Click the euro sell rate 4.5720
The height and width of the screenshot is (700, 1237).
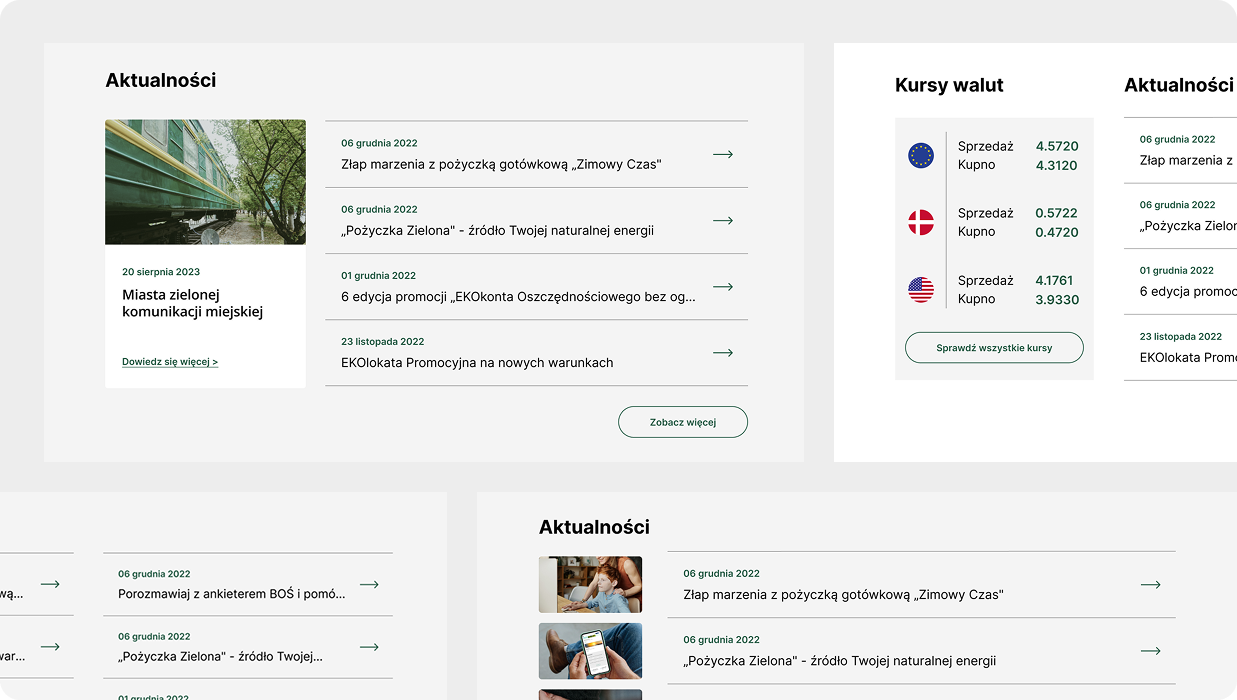(x=1057, y=146)
